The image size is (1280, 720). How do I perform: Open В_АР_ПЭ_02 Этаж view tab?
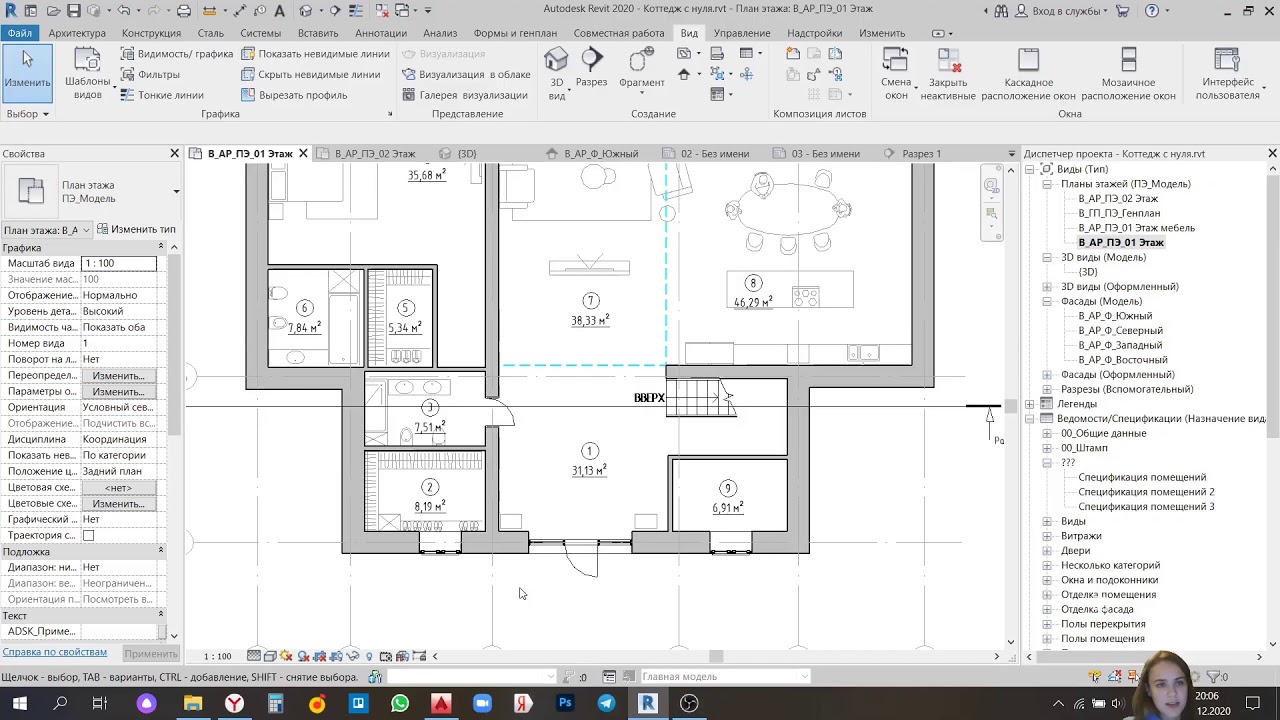[375, 154]
